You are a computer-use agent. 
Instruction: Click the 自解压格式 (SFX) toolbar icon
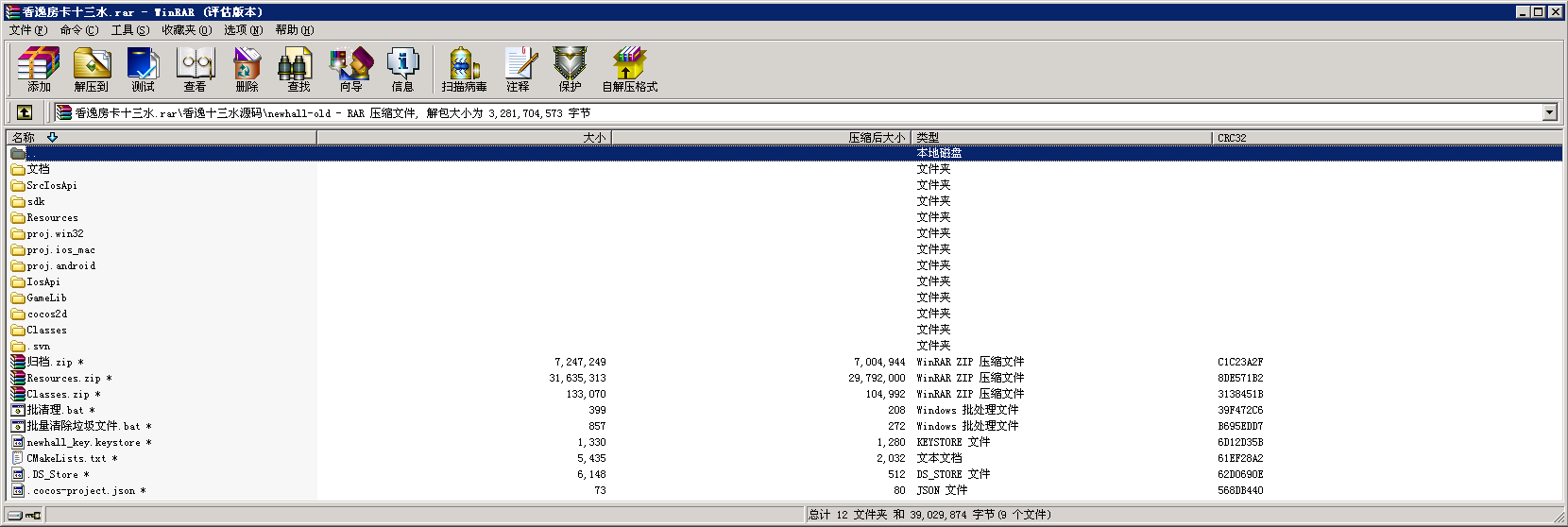(x=629, y=70)
